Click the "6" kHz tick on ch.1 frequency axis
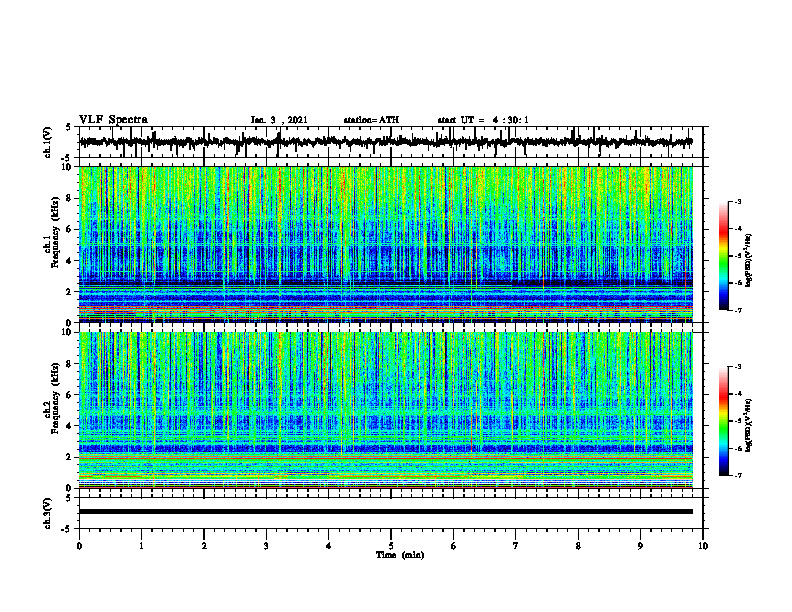This screenshot has height=612, width=792. tap(69, 230)
